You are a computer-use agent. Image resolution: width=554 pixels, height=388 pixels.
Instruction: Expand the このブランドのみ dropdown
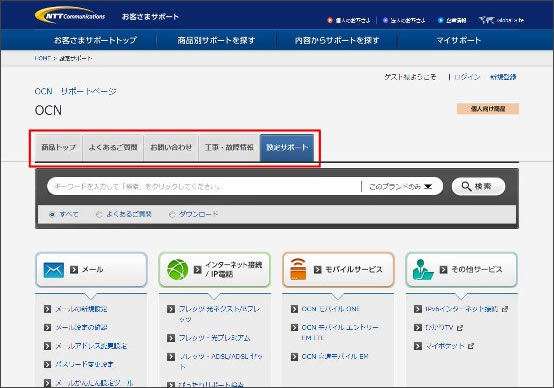[401, 186]
